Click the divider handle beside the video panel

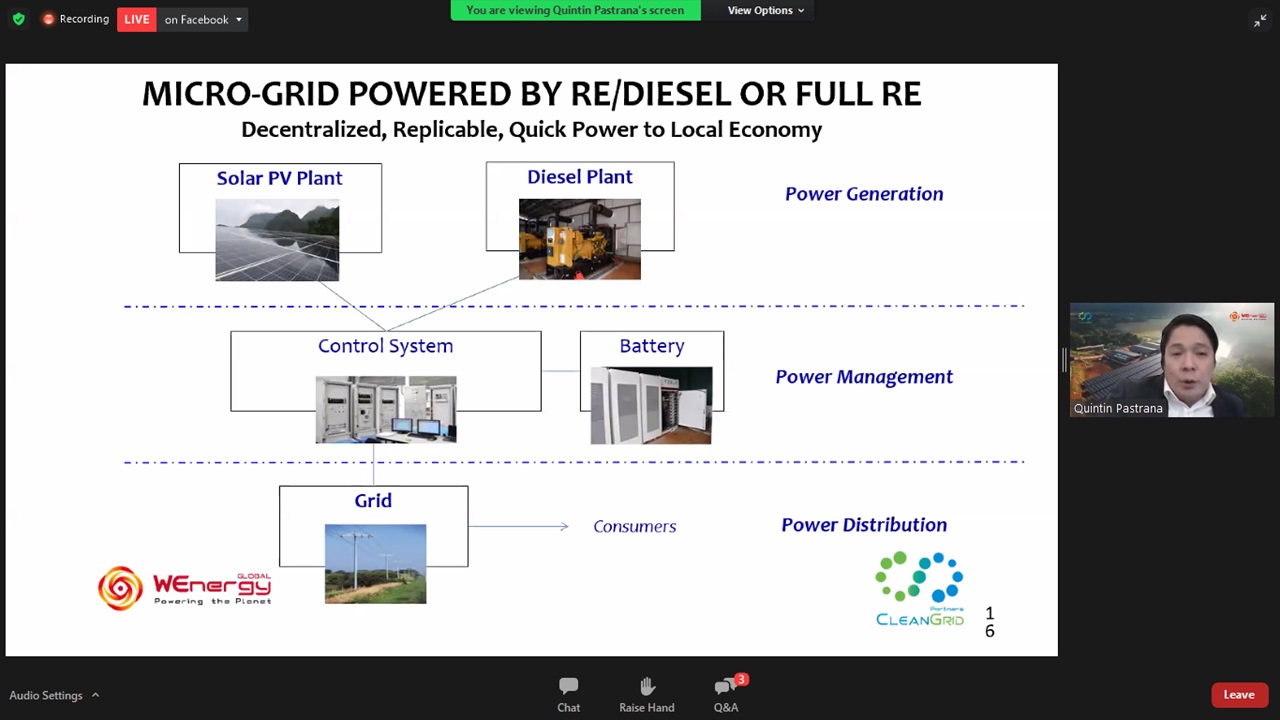point(1064,360)
